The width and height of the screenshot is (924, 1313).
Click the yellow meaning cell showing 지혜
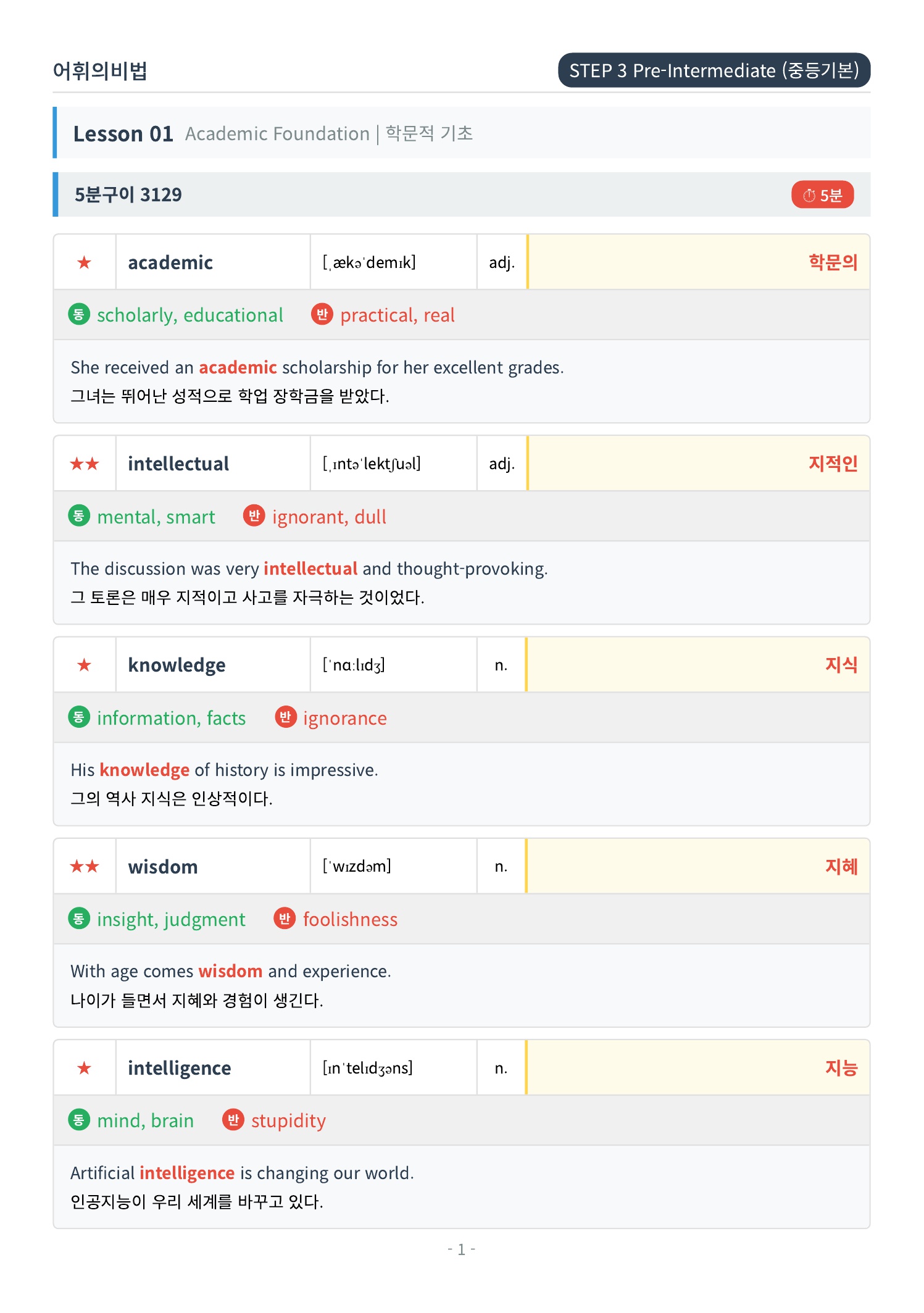(x=699, y=867)
